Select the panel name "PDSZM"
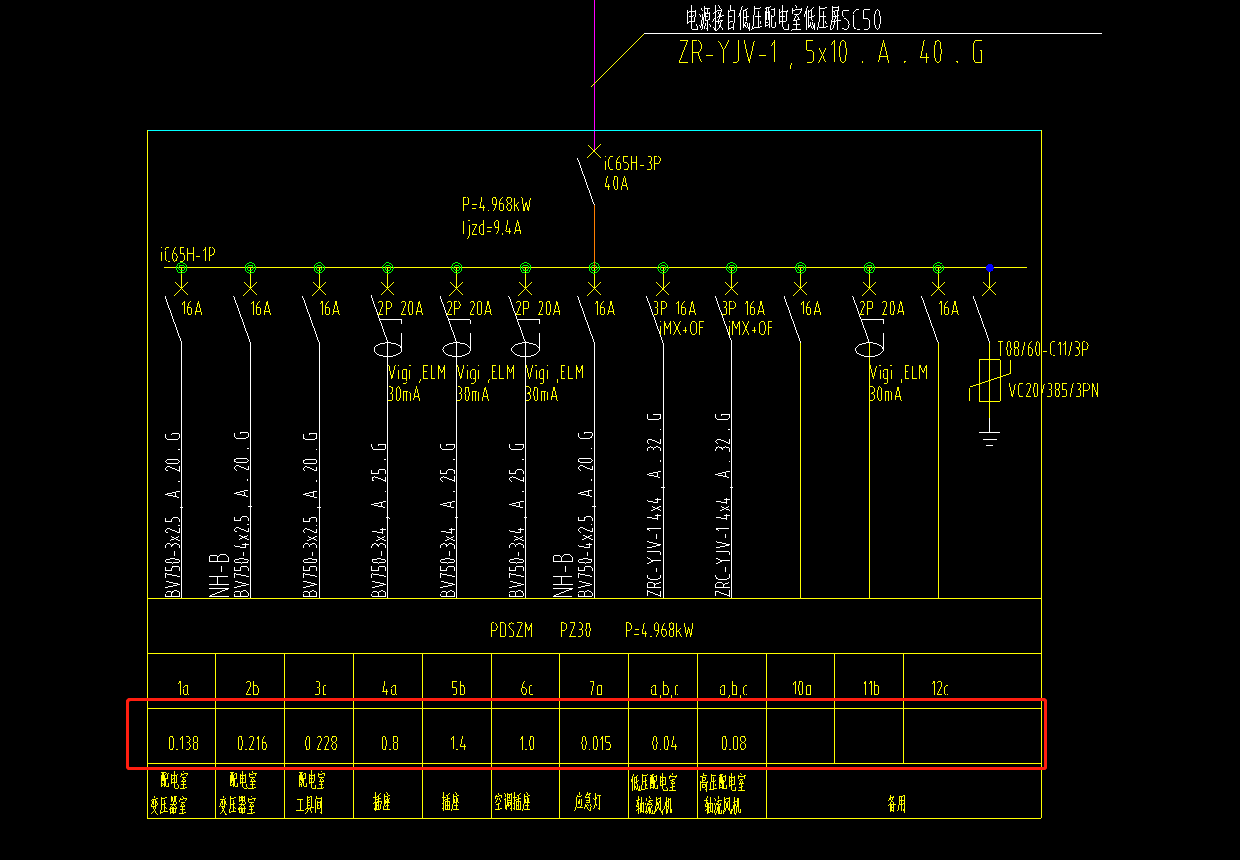Viewport: 1240px width, 860px height. (511, 630)
